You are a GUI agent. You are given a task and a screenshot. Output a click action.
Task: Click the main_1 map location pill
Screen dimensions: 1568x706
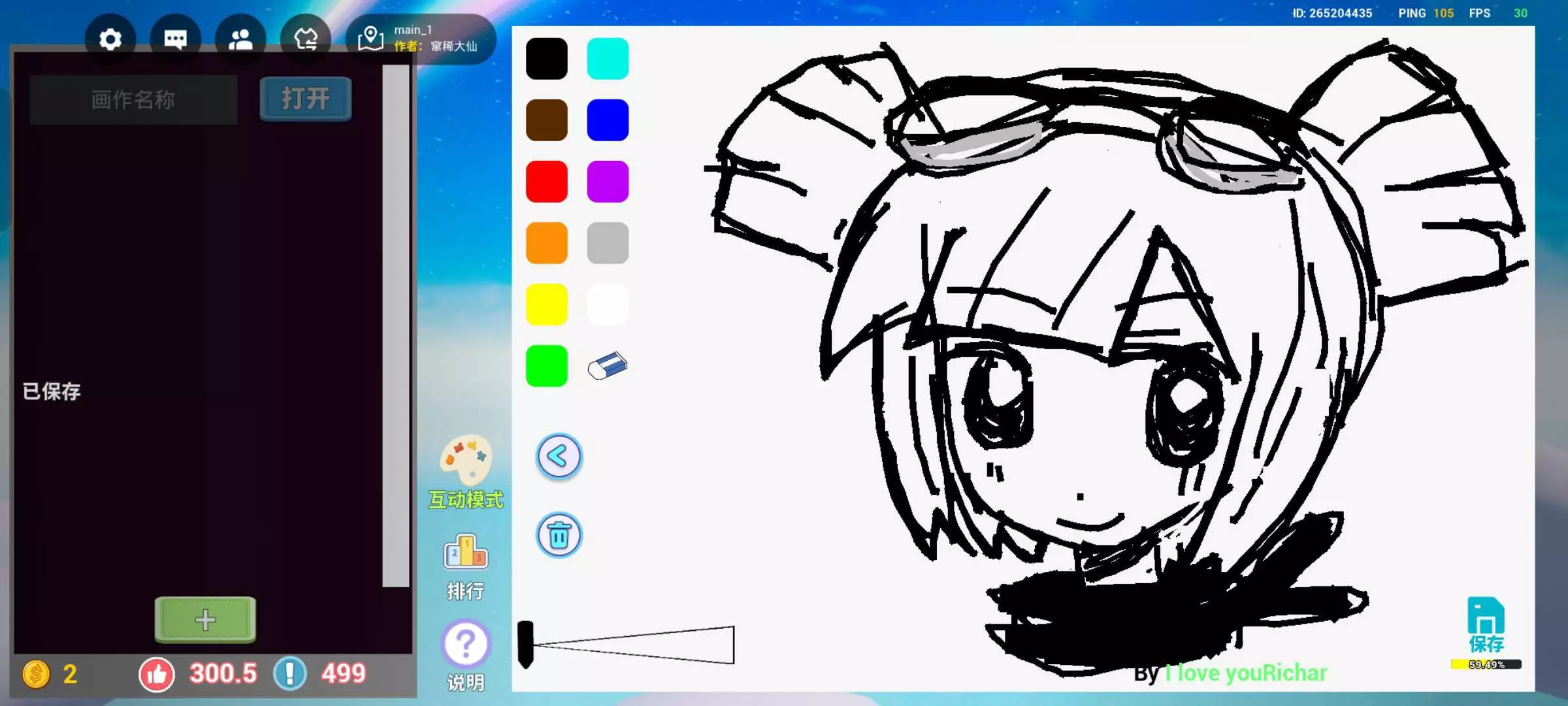click(x=421, y=39)
